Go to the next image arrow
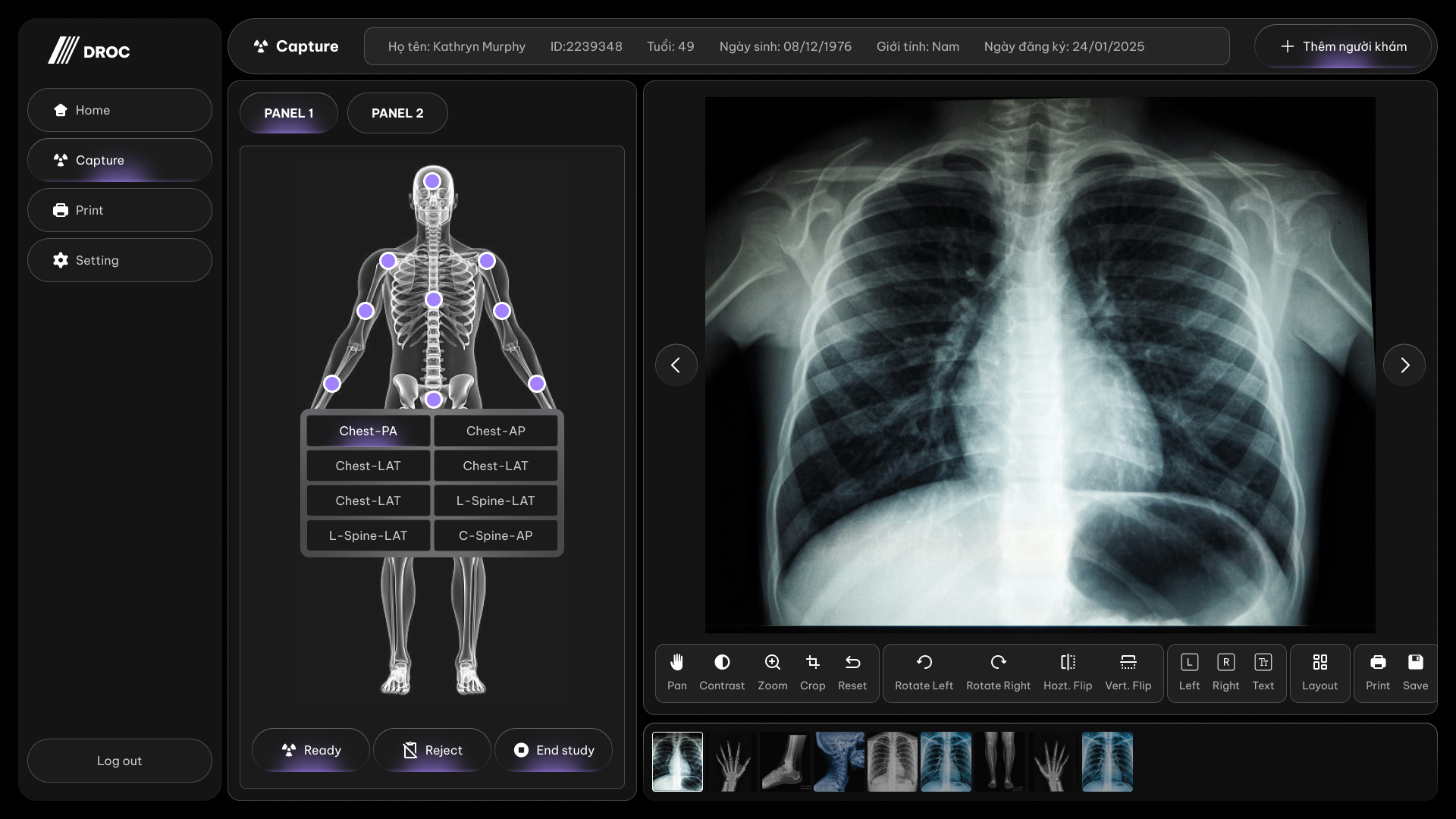This screenshot has height=819, width=1456. 1404,366
